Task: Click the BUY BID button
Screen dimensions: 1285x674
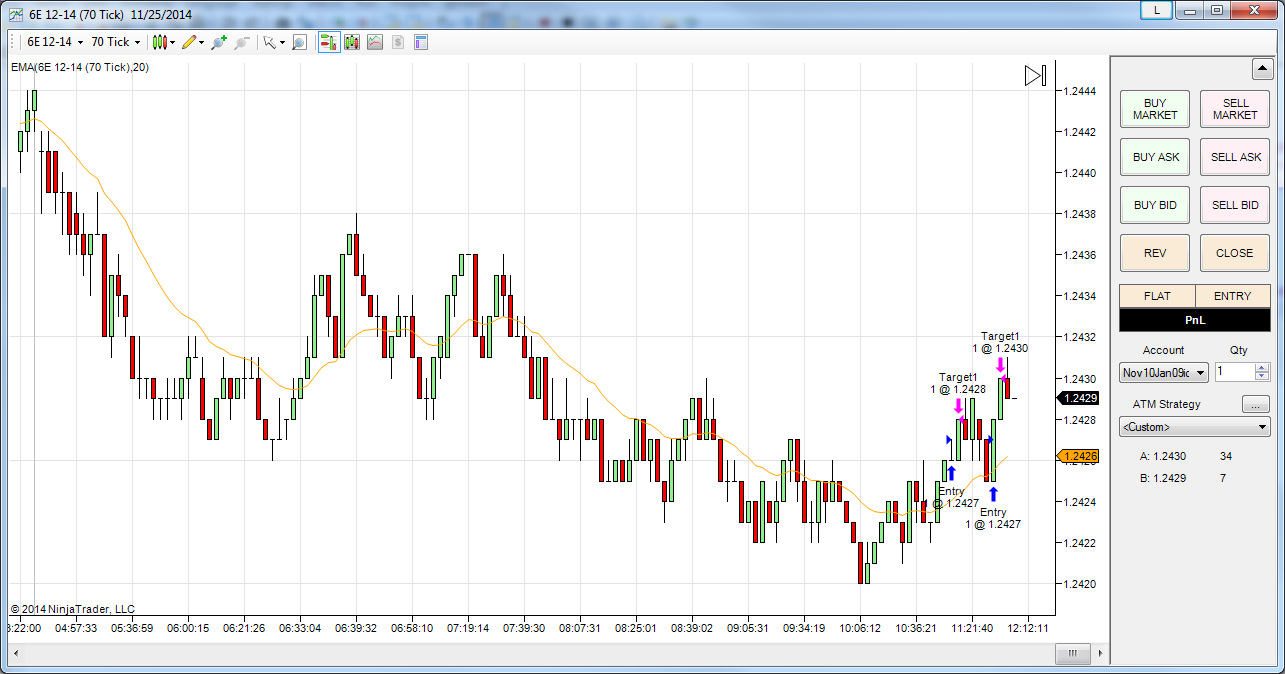Action: 1155,205
